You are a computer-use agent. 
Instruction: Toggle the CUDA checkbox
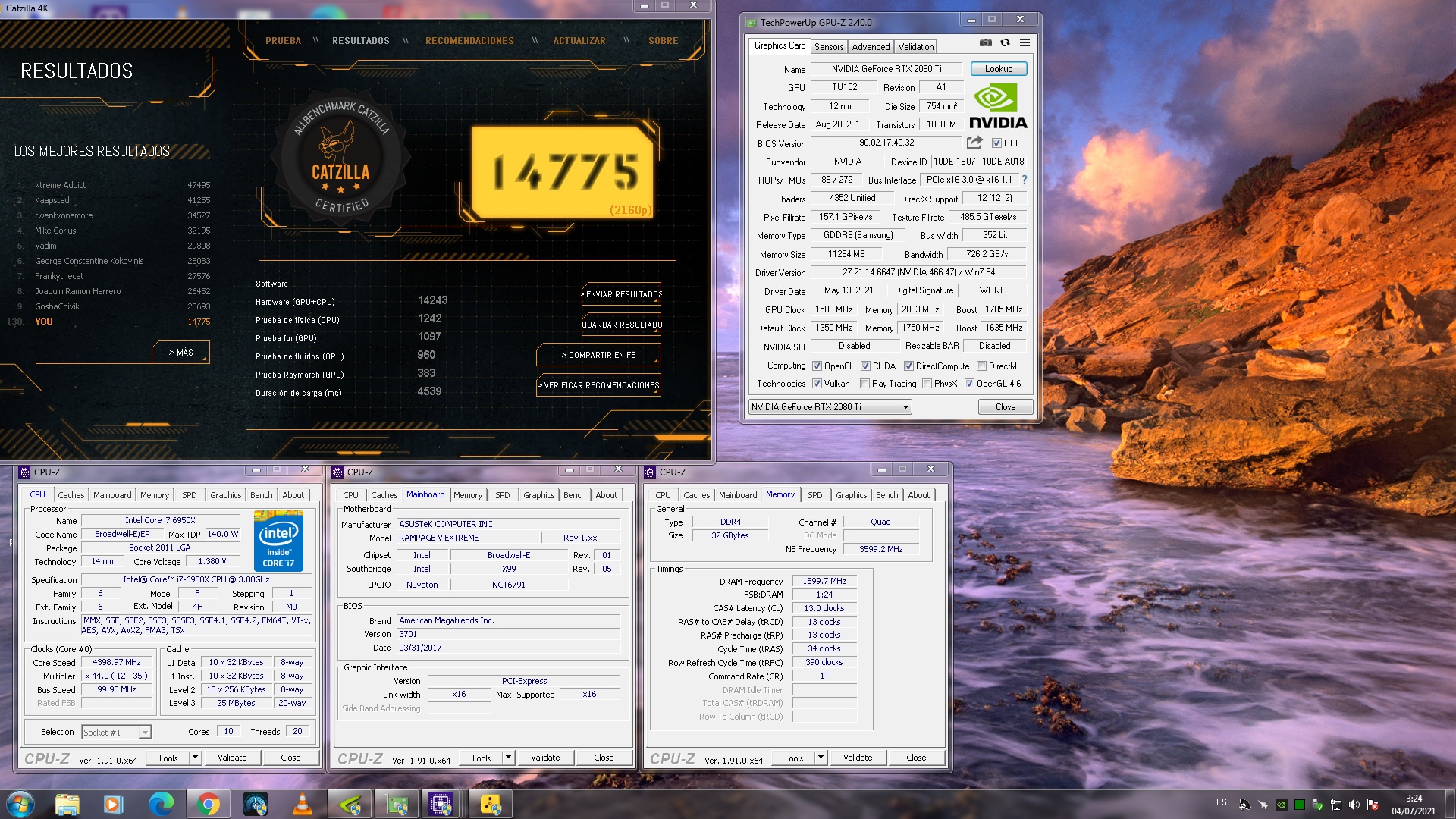pos(865,366)
